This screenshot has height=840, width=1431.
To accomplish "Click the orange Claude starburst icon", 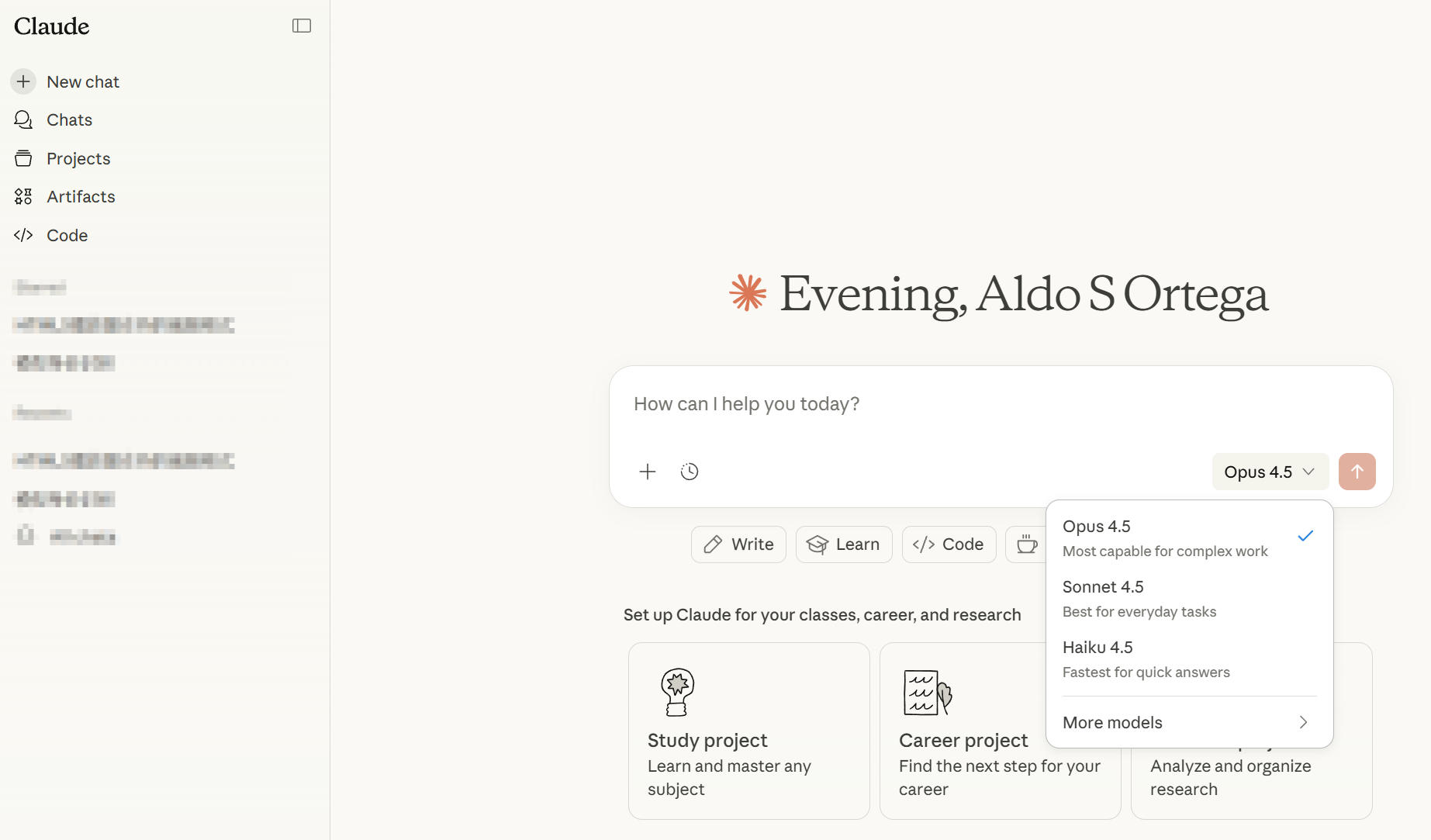I will coord(748,292).
